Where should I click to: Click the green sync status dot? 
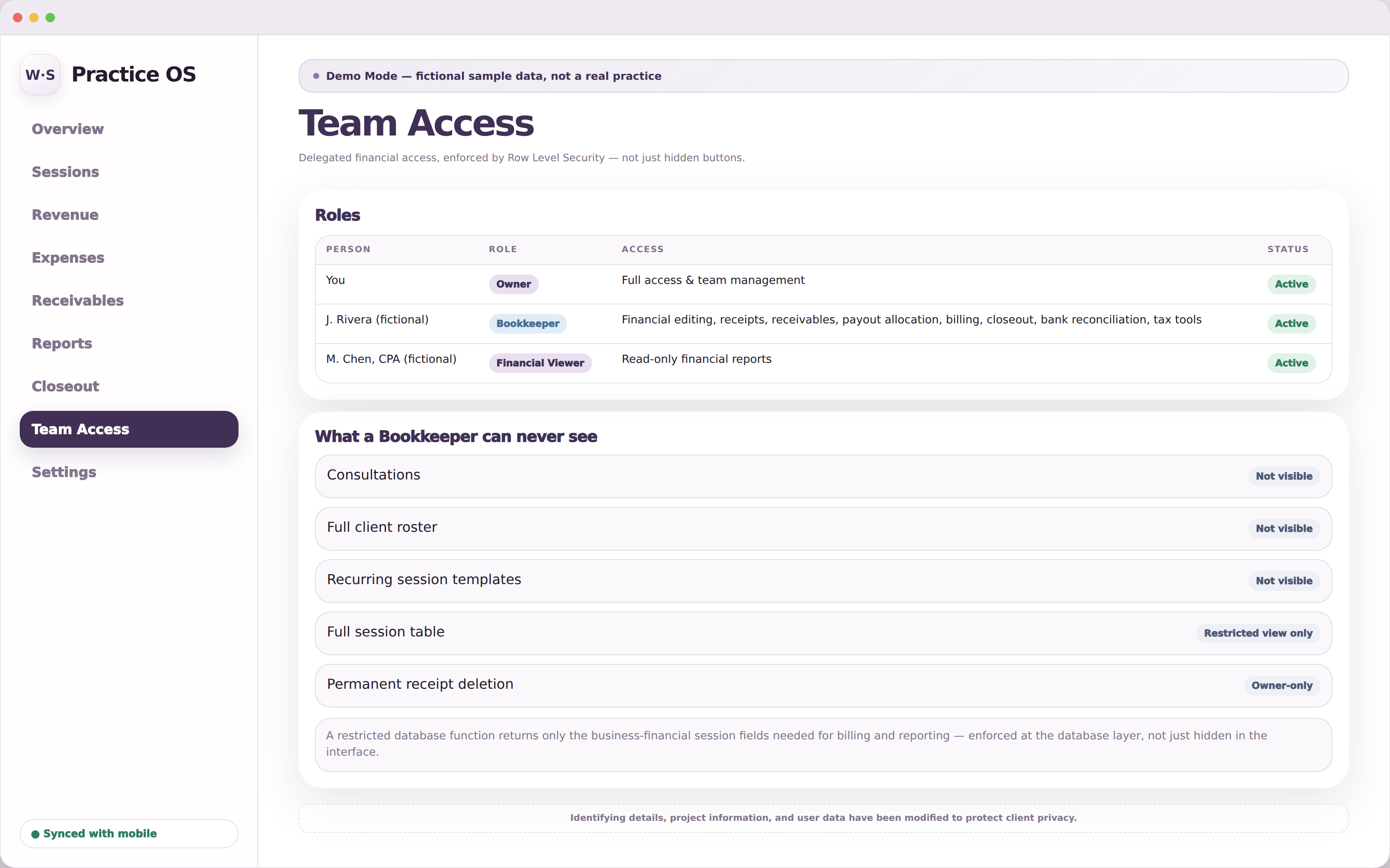click(35, 834)
